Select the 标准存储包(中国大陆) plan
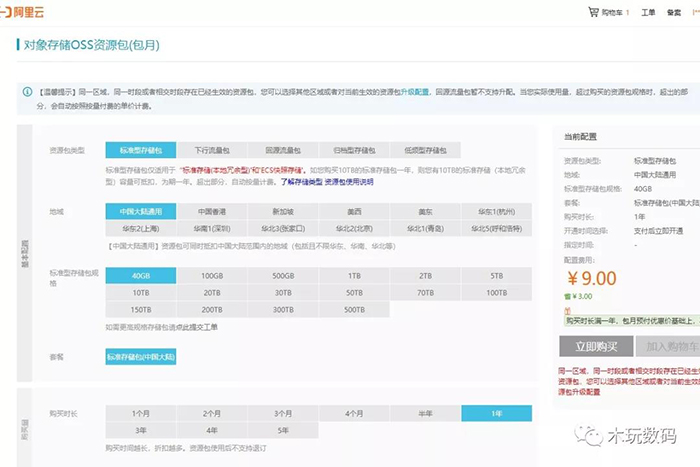The height and width of the screenshot is (467, 700). (x=141, y=357)
